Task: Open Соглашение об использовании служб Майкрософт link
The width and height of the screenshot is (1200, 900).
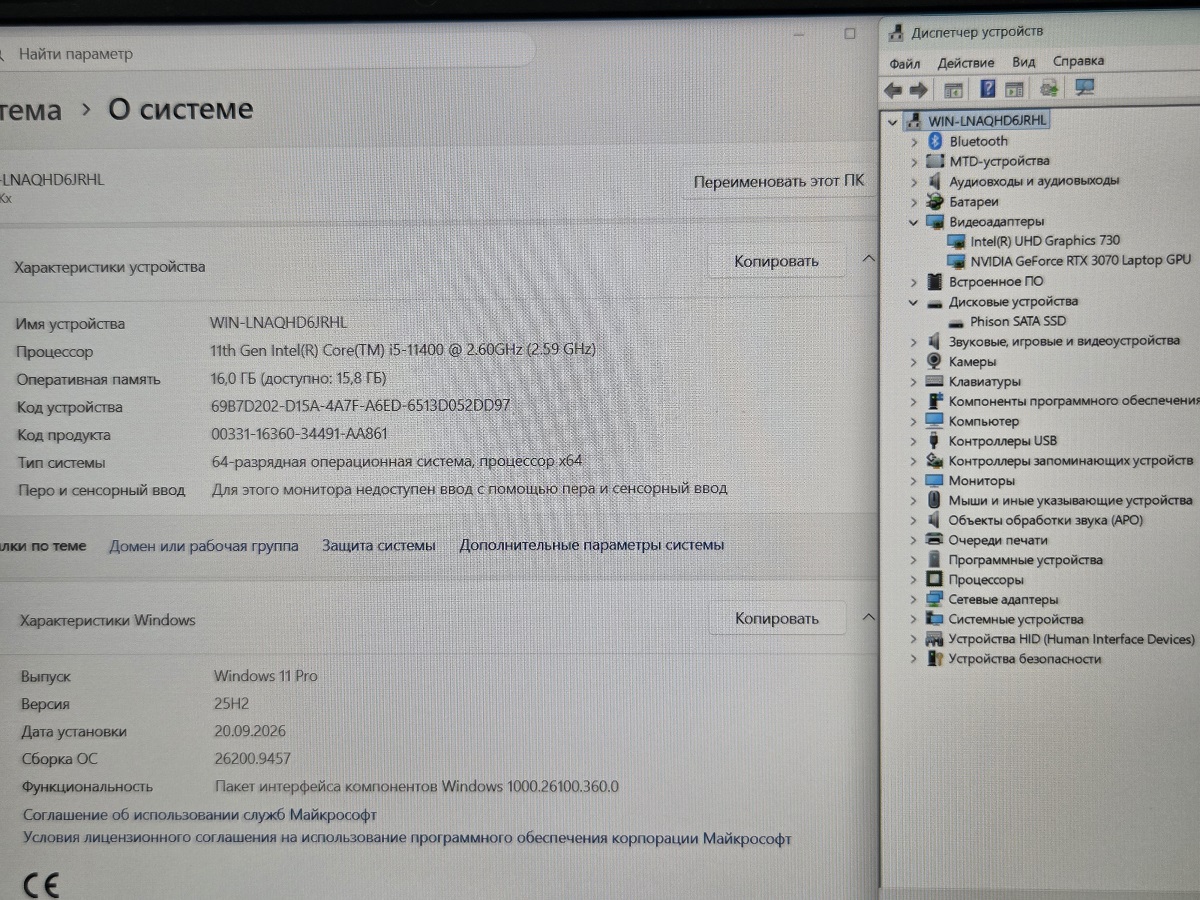Action: (x=200, y=815)
